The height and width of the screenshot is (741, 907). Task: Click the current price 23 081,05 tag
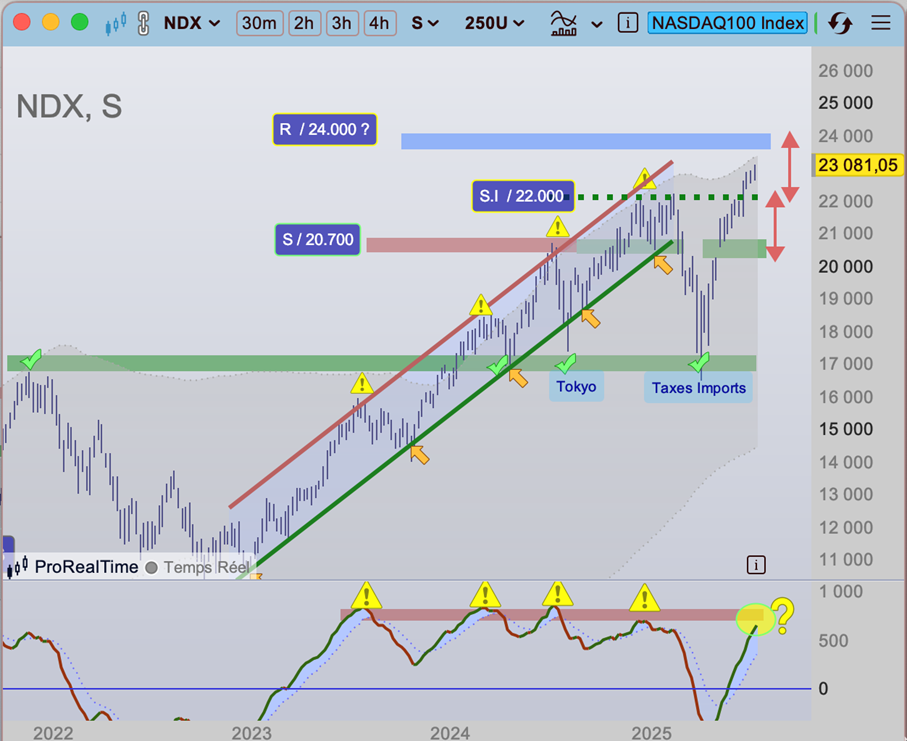[x=858, y=165]
